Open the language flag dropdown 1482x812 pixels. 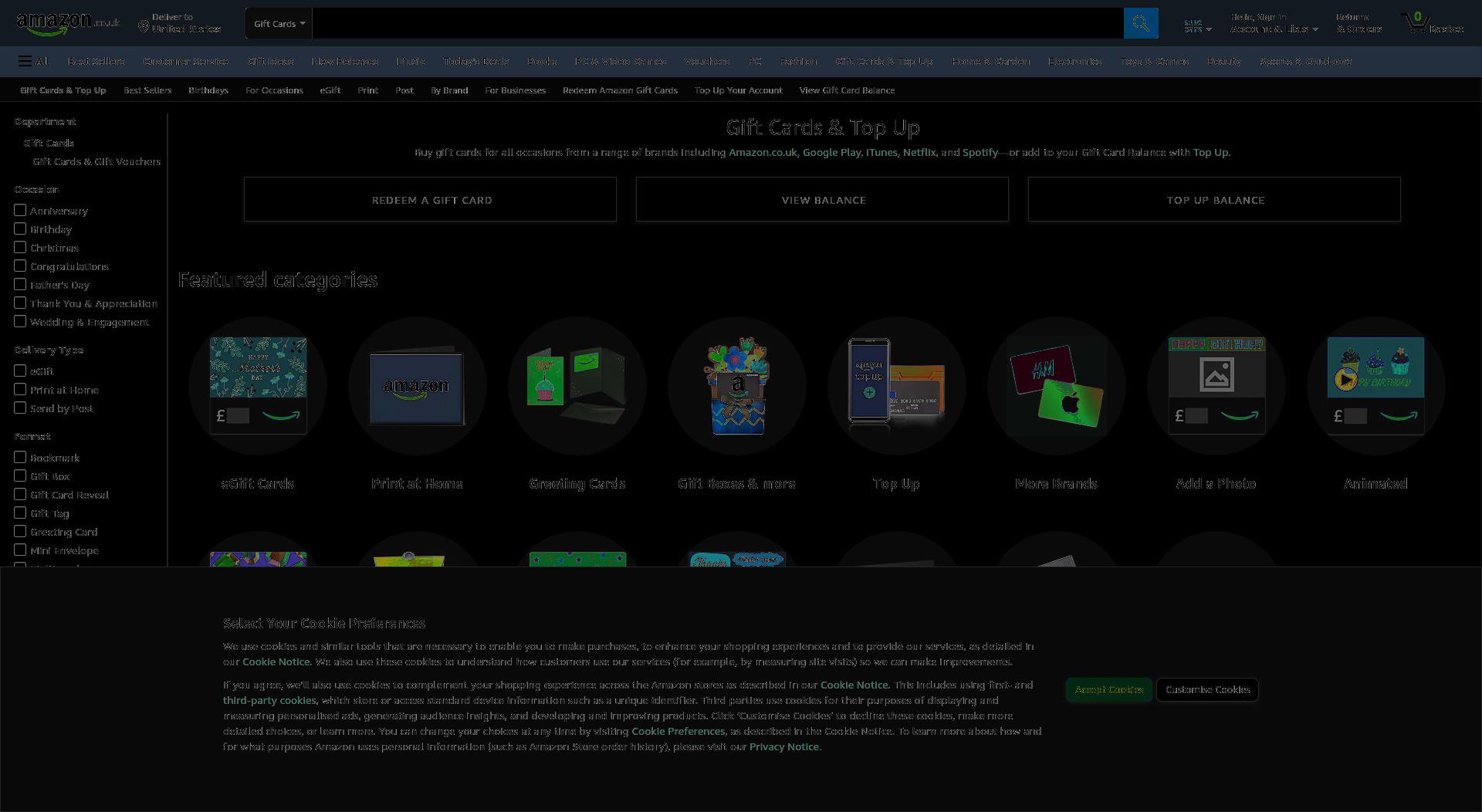[1197, 25]
